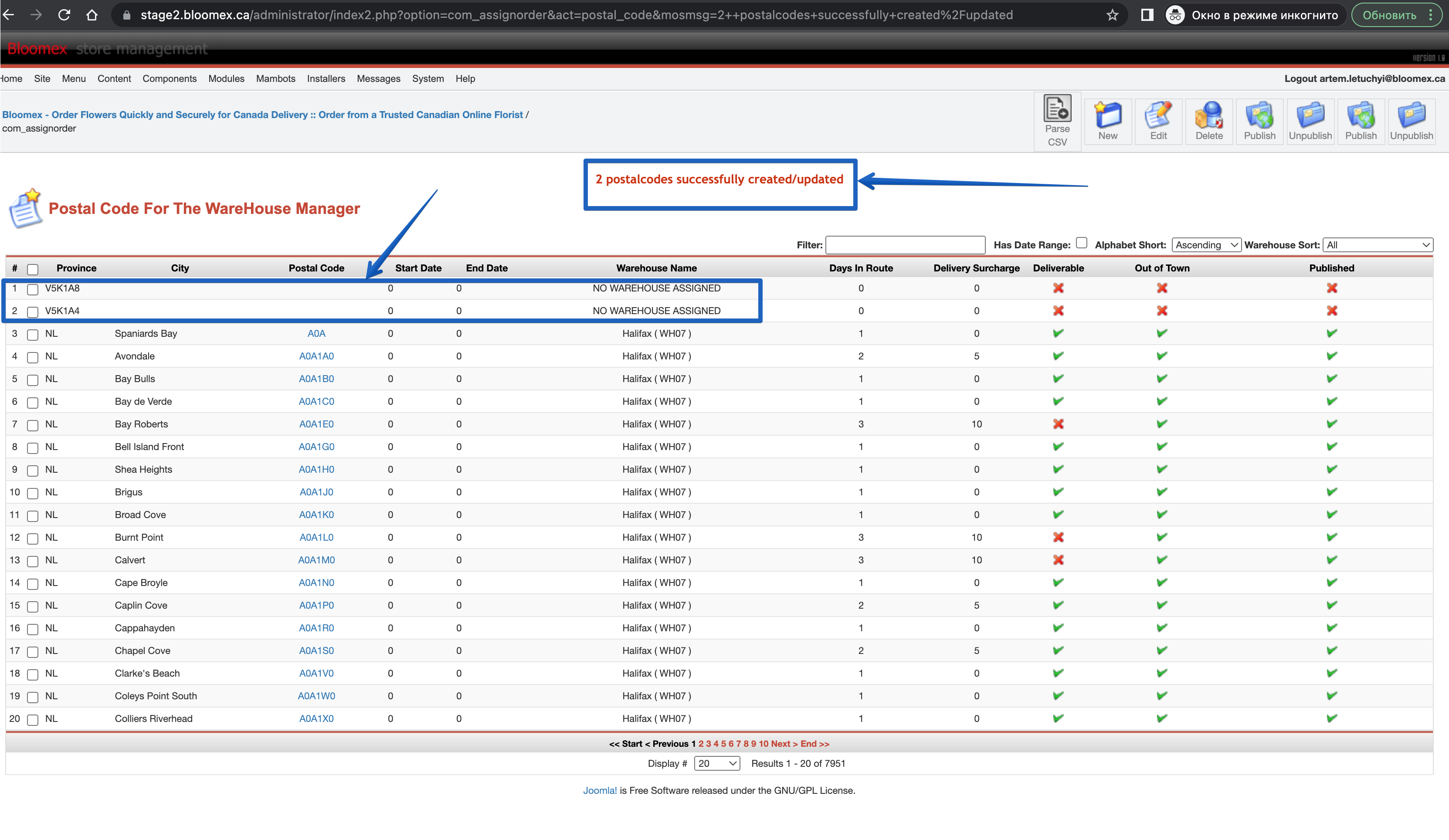Screen dimensions: 1449x840
Task: Toggle deliverable red cross for Bay Roberts
Action: pos(1058,424)
